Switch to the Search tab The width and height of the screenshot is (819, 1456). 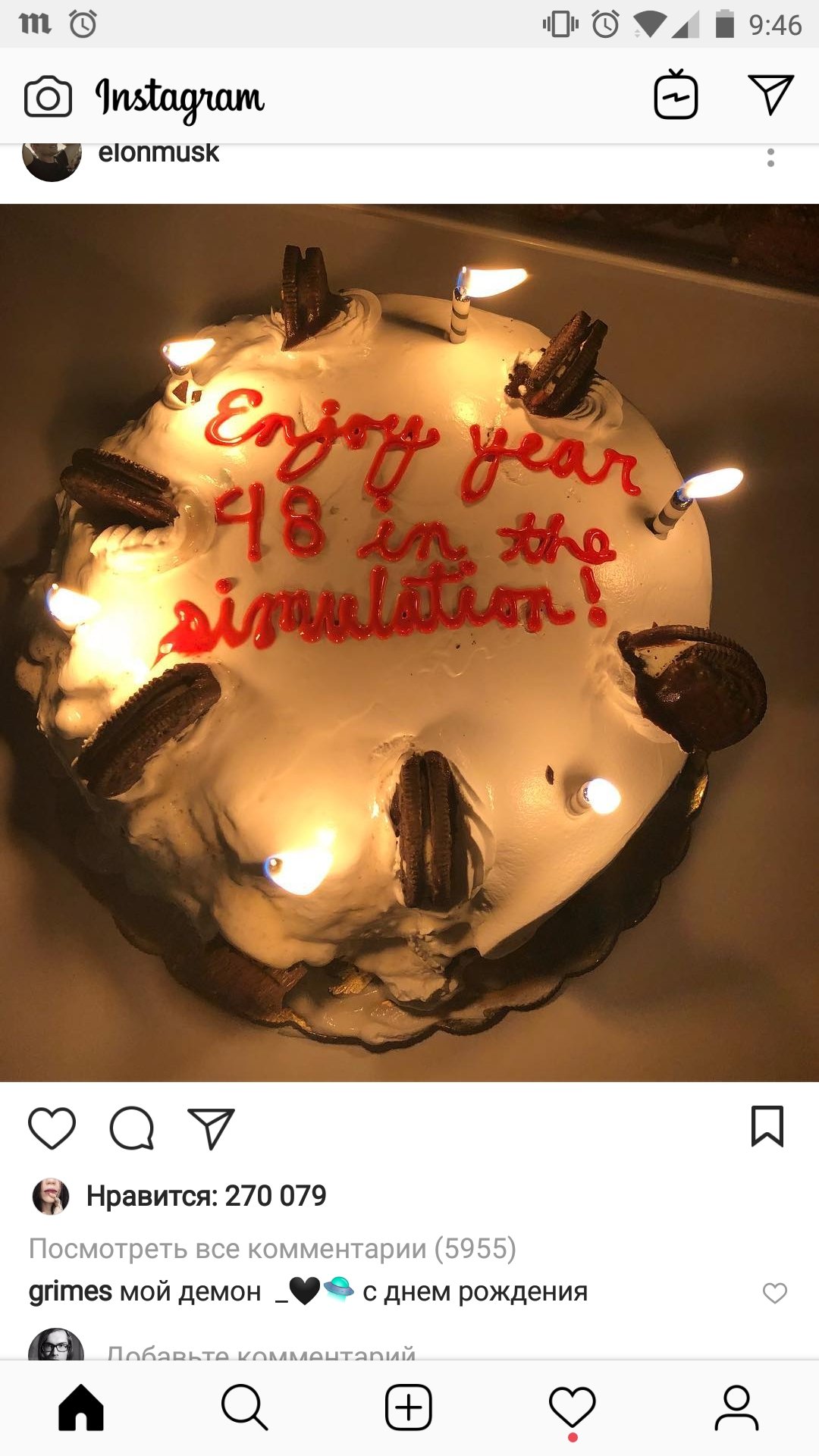pyautogui.click(x=245, y=1407)
